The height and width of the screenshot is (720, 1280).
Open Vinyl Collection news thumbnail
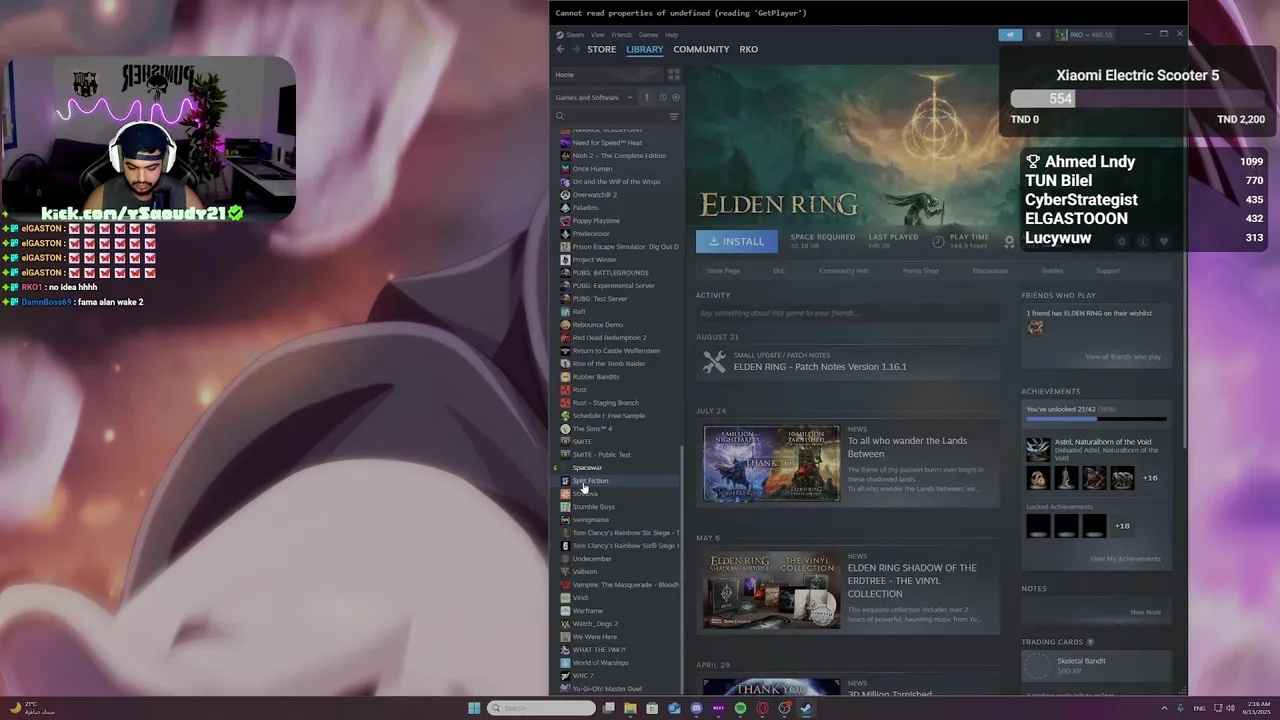pos(772,591)
